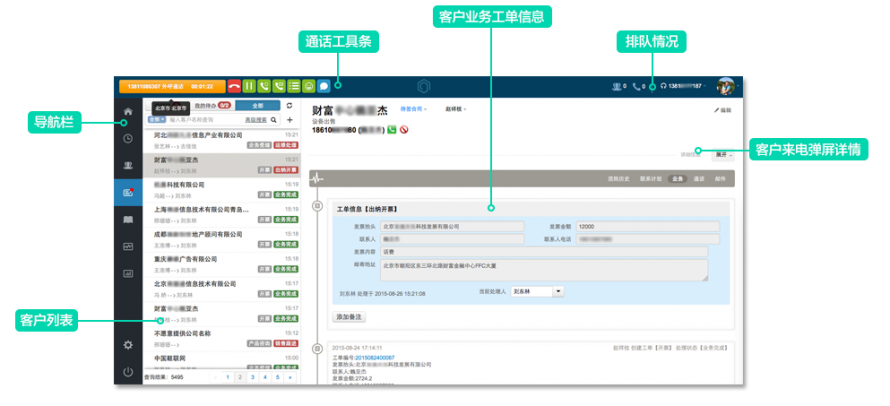890x406 pixels.
Task: Click the queue agents icon in top bar
Action: click(x=619, y=86)
